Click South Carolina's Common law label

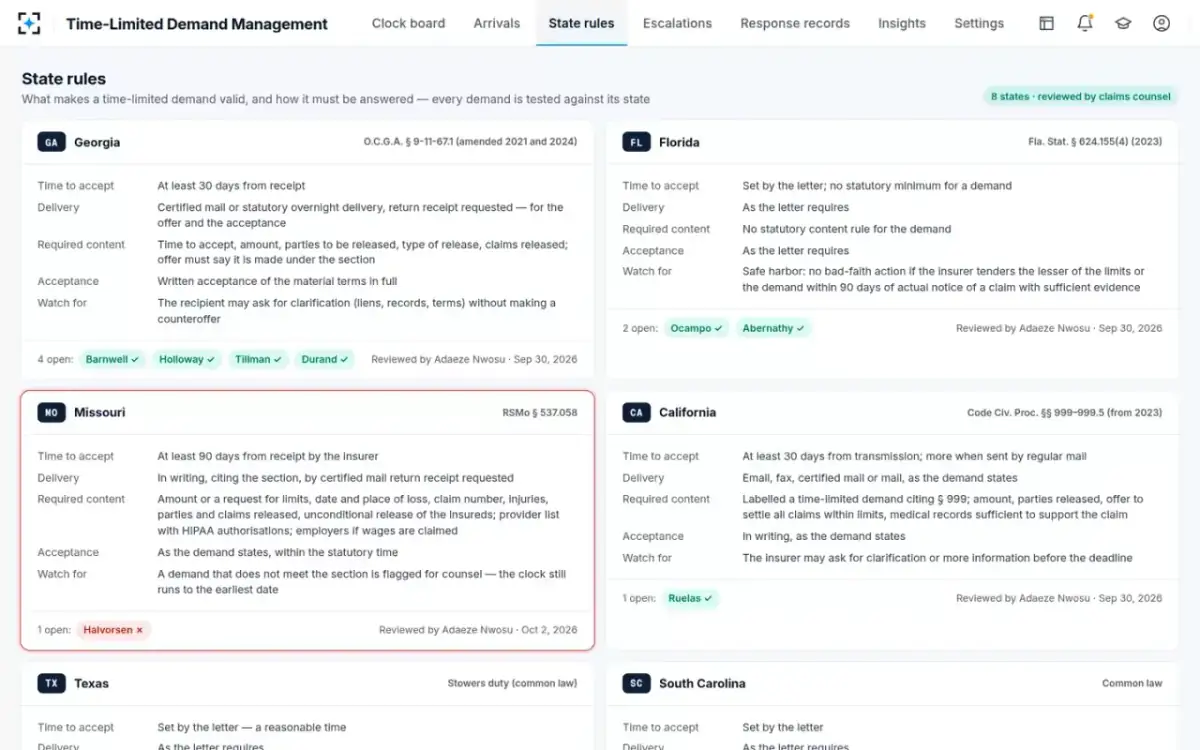[x=1132, y=683]
